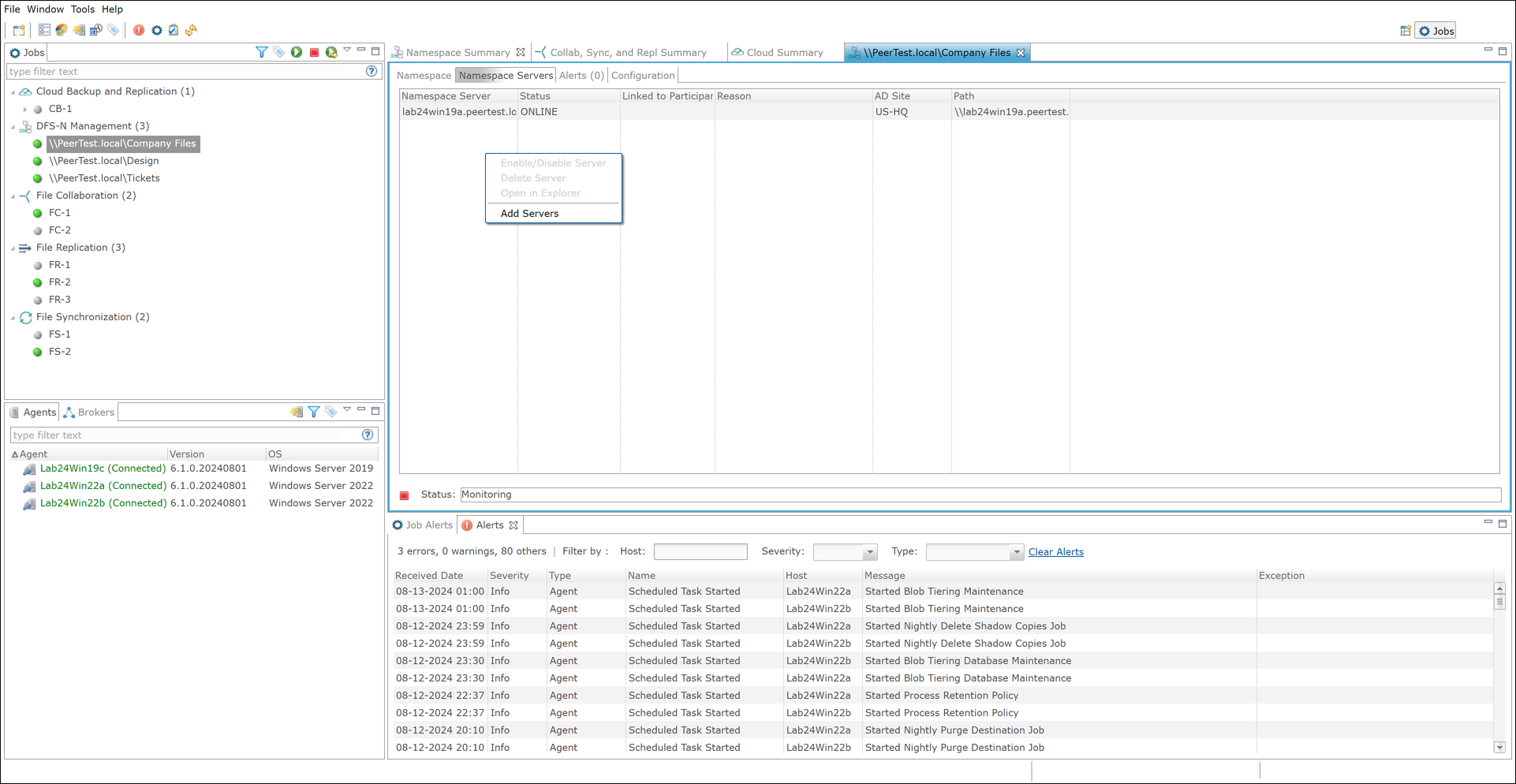Click the perspective icon left of Jobs button

click(1406, 31)
